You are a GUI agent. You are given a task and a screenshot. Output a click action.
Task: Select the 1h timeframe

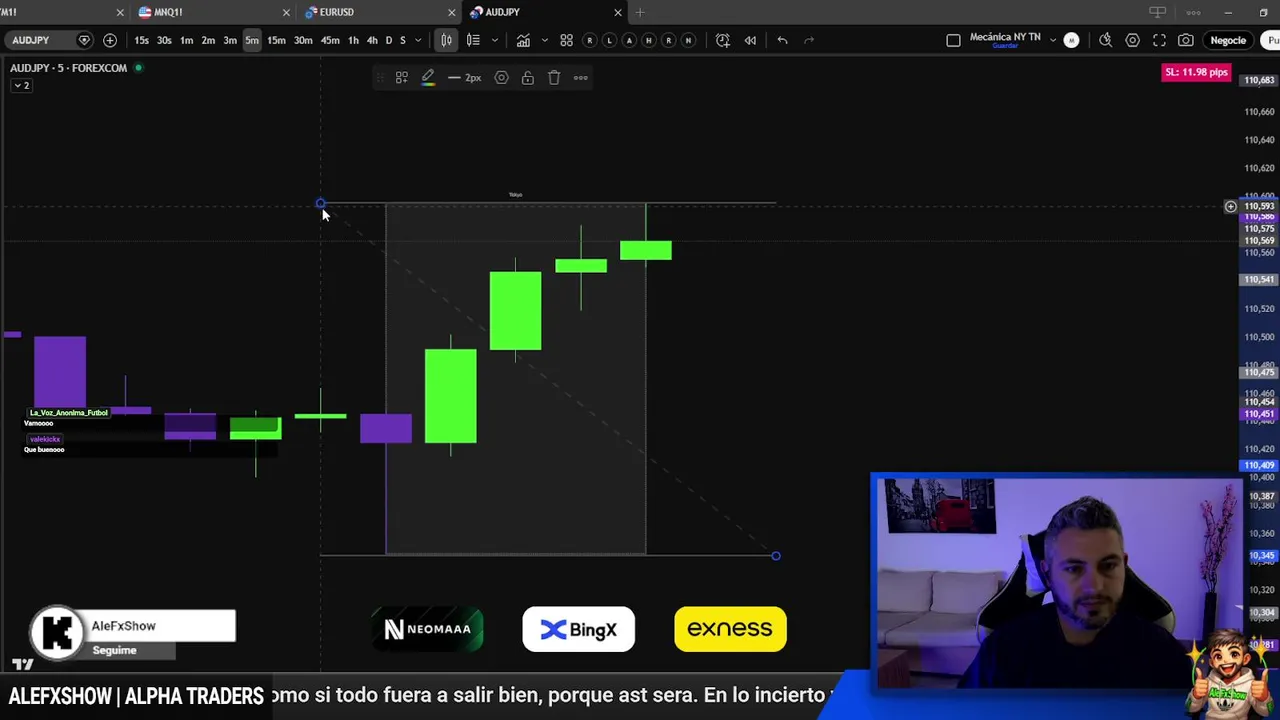[353, 40]
